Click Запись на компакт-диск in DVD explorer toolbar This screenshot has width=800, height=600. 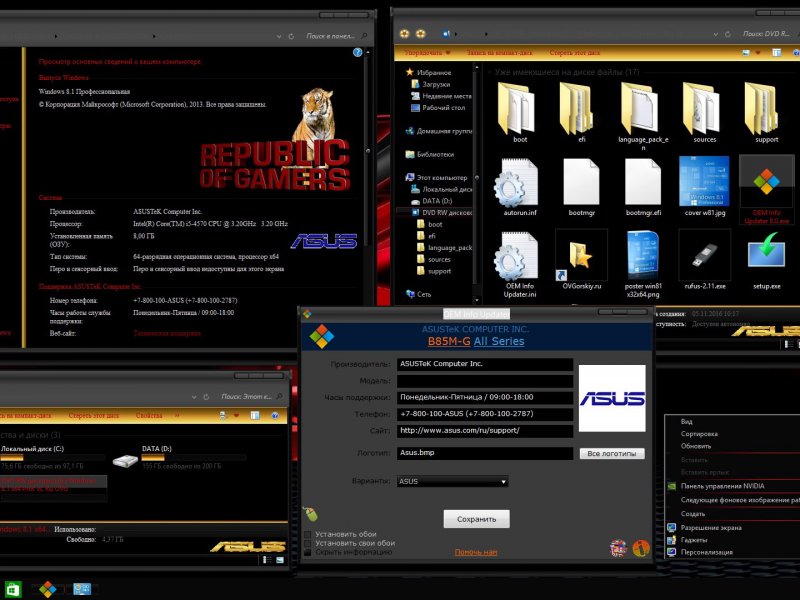(499, 53)
